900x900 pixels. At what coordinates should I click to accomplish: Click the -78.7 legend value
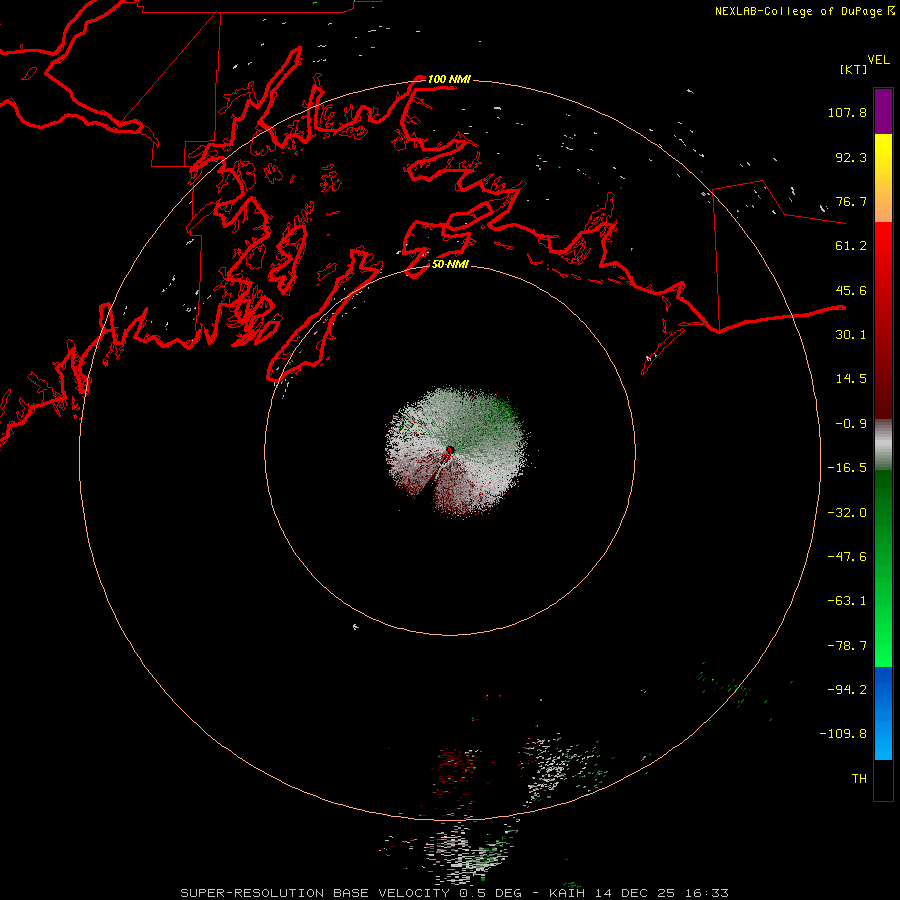[847, 646]
